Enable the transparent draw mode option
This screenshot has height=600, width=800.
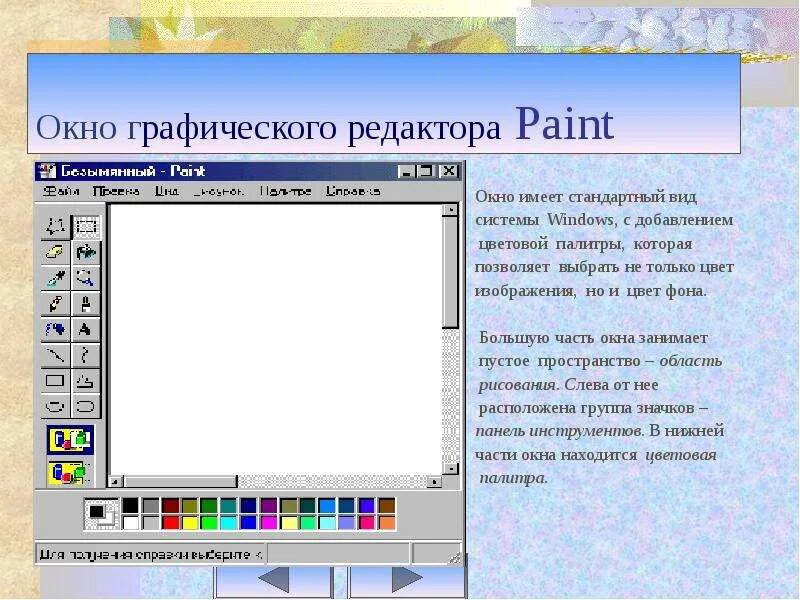[70, 473]
